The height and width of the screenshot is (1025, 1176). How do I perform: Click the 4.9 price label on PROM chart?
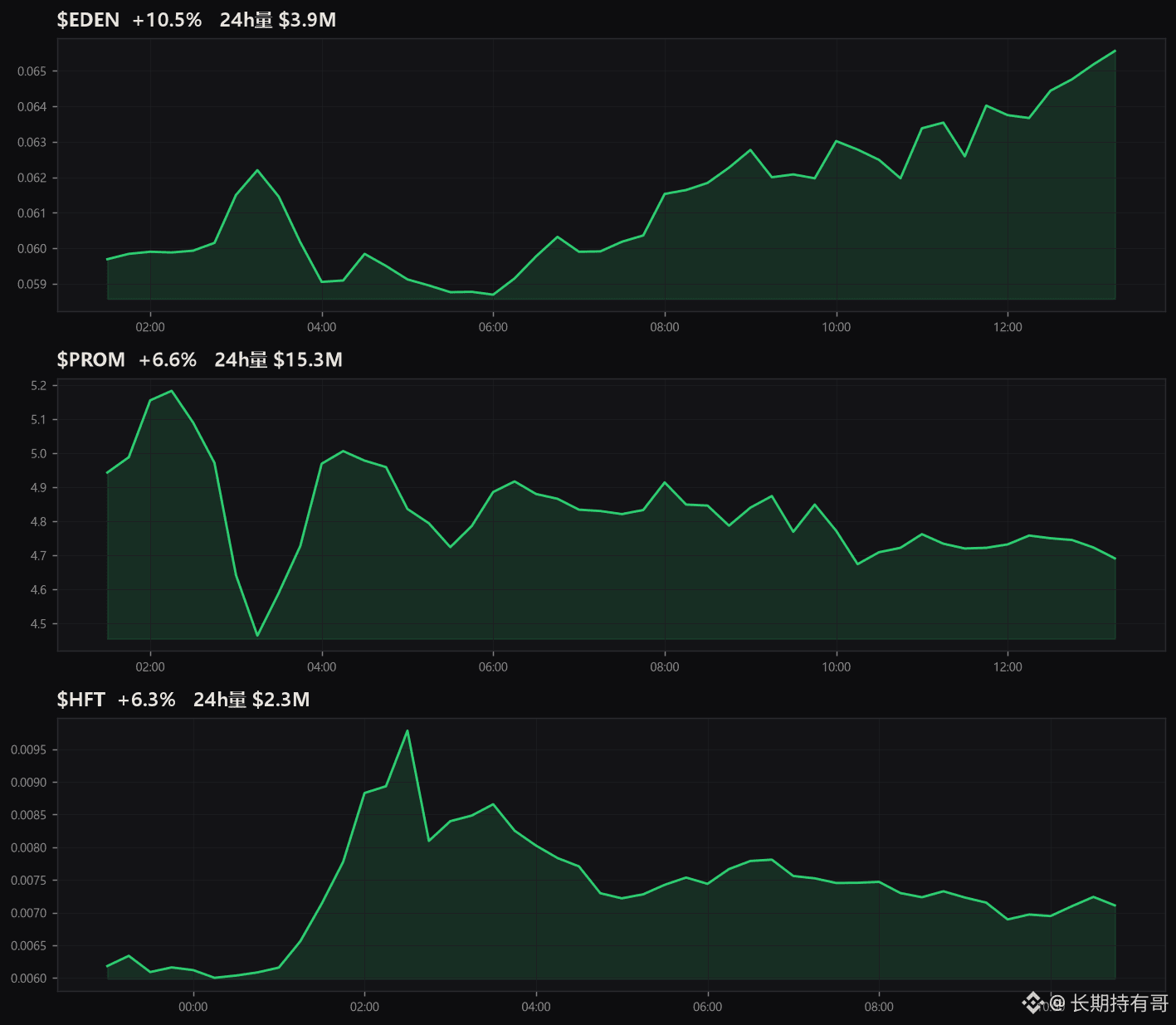(39, 488)
